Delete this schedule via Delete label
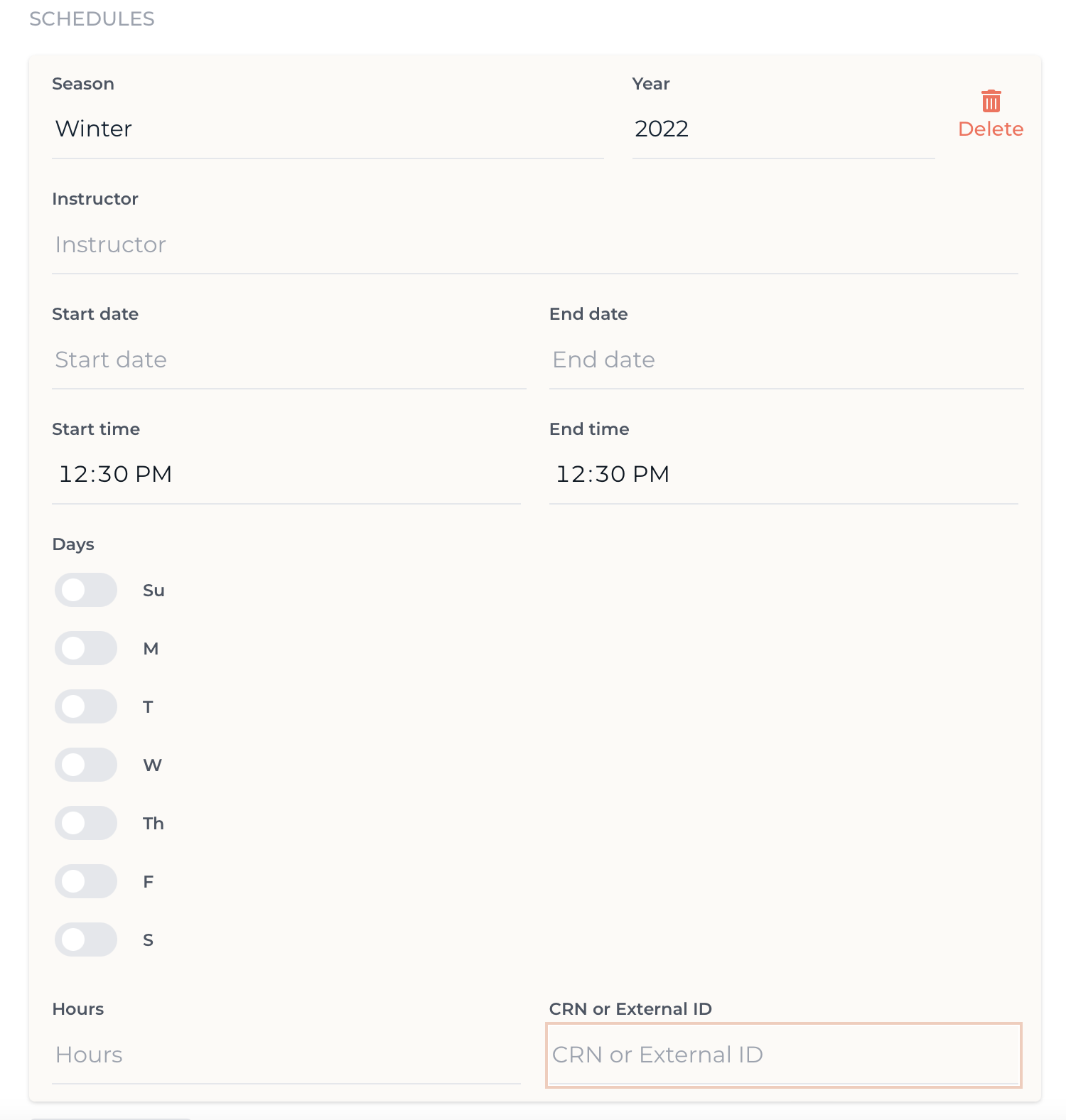Screen dimensions: 1066x1120 coord(991,129)
